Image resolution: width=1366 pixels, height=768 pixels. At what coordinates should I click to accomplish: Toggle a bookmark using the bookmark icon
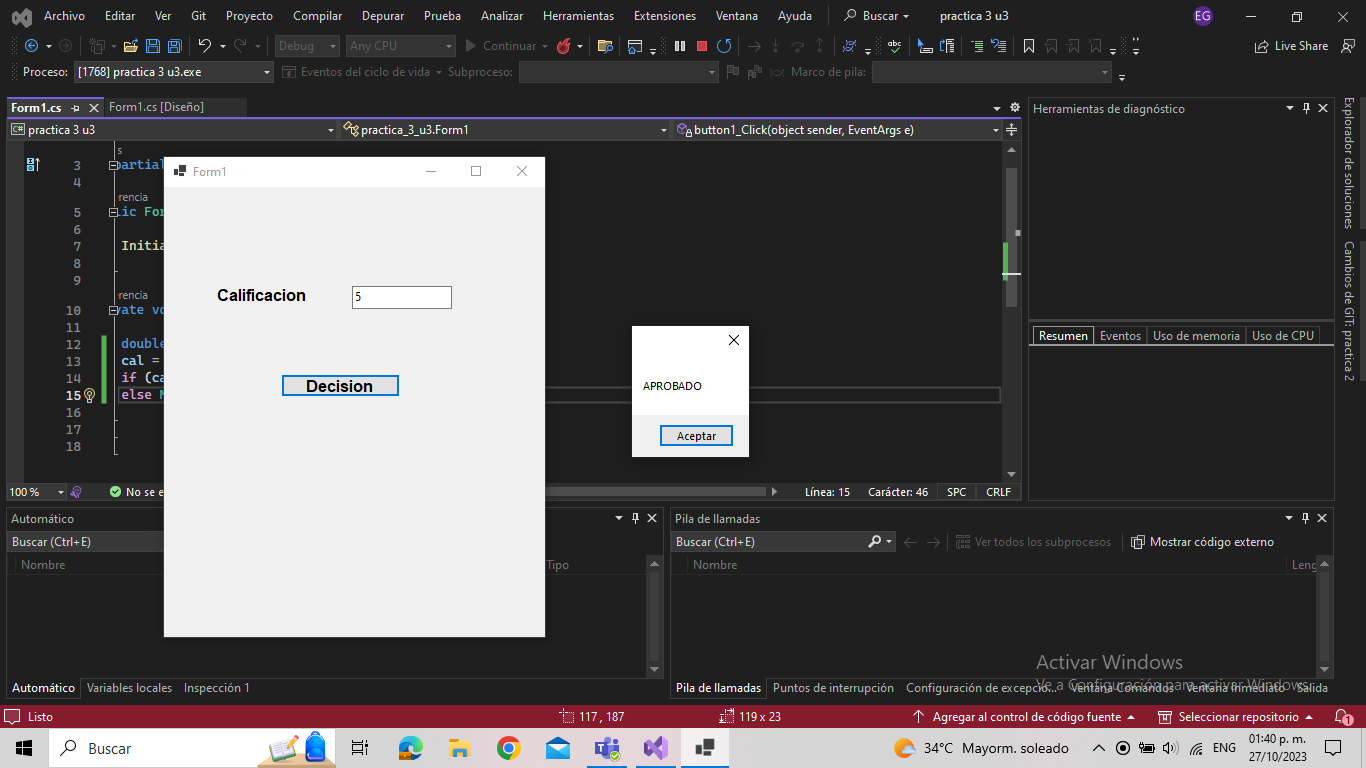click(1028, 45)
